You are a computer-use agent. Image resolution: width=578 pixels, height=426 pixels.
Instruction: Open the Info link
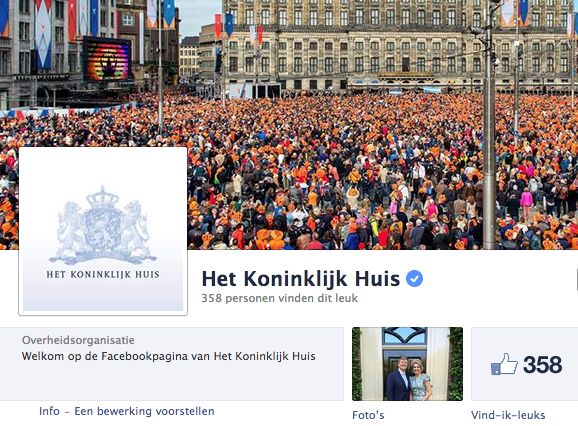click(49, 411)
